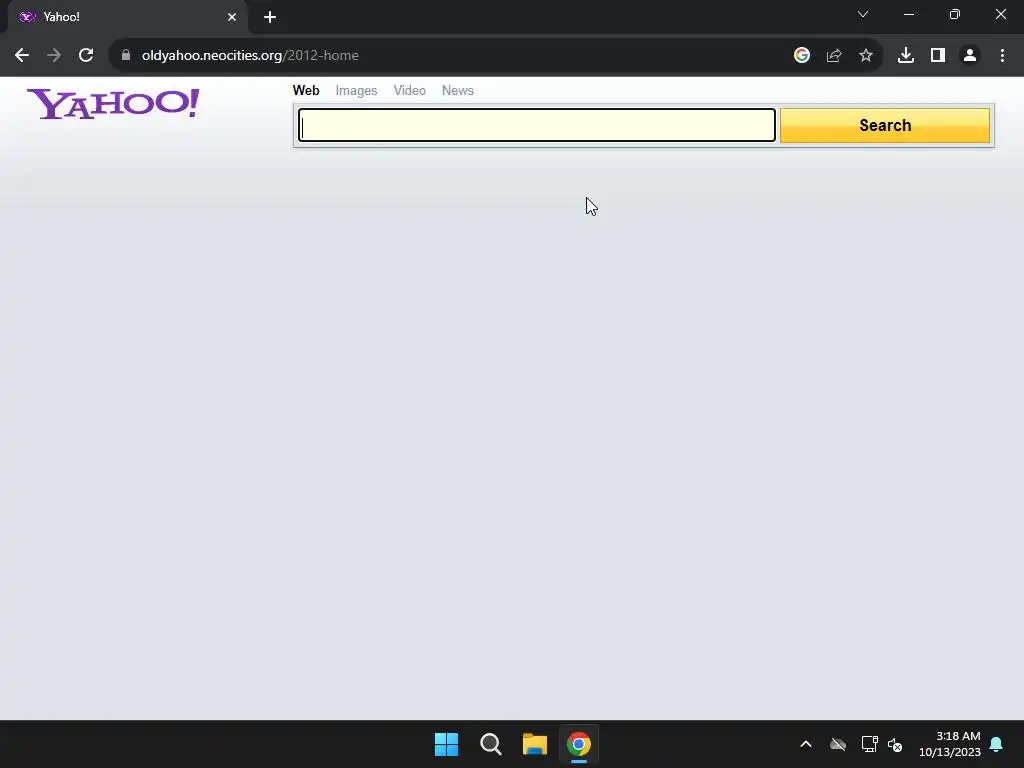This screenshot has height=768, width=1024.
Task: Switch to the News search tab
Action: click(x=458, y=91)
